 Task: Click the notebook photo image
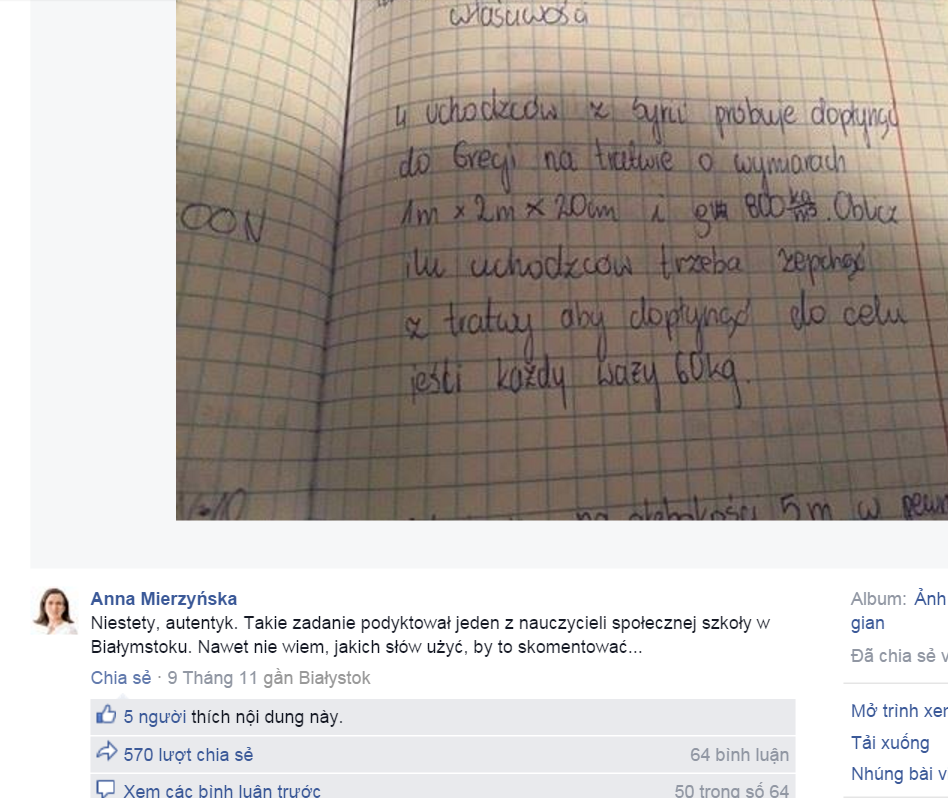[x=562, y=260]
